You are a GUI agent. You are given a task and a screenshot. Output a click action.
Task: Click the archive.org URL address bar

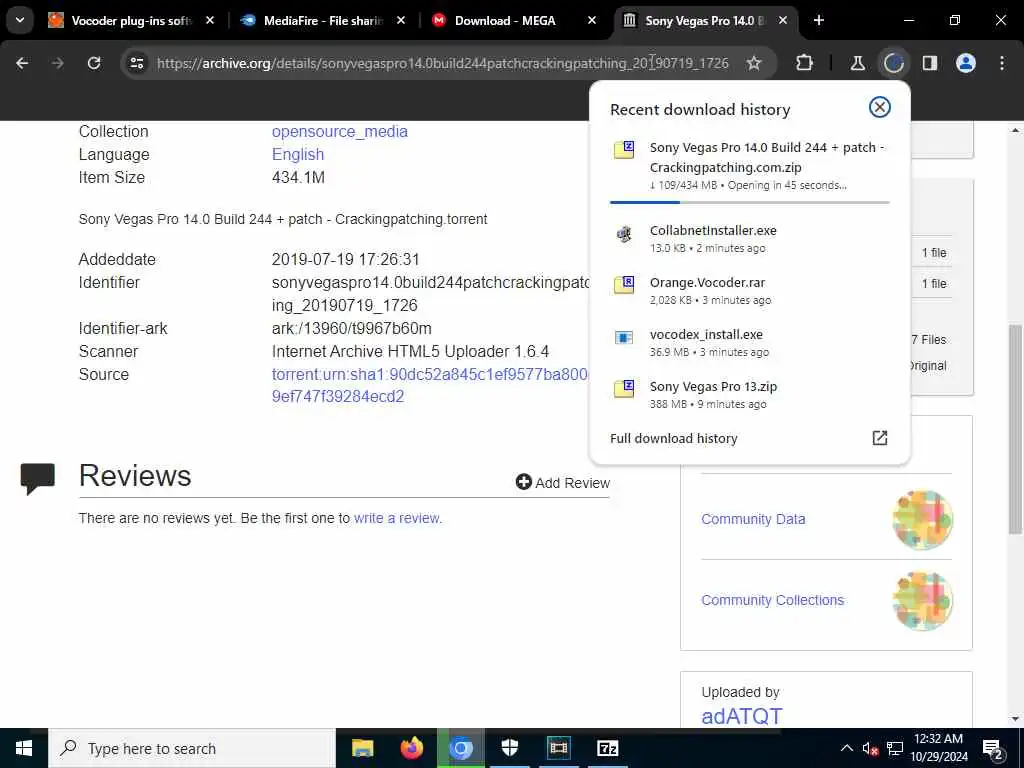(442, 63)
